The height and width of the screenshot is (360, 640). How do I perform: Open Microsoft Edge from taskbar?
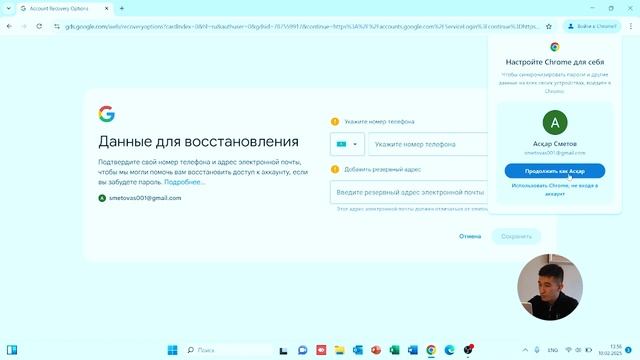click(x=449, y=350)
